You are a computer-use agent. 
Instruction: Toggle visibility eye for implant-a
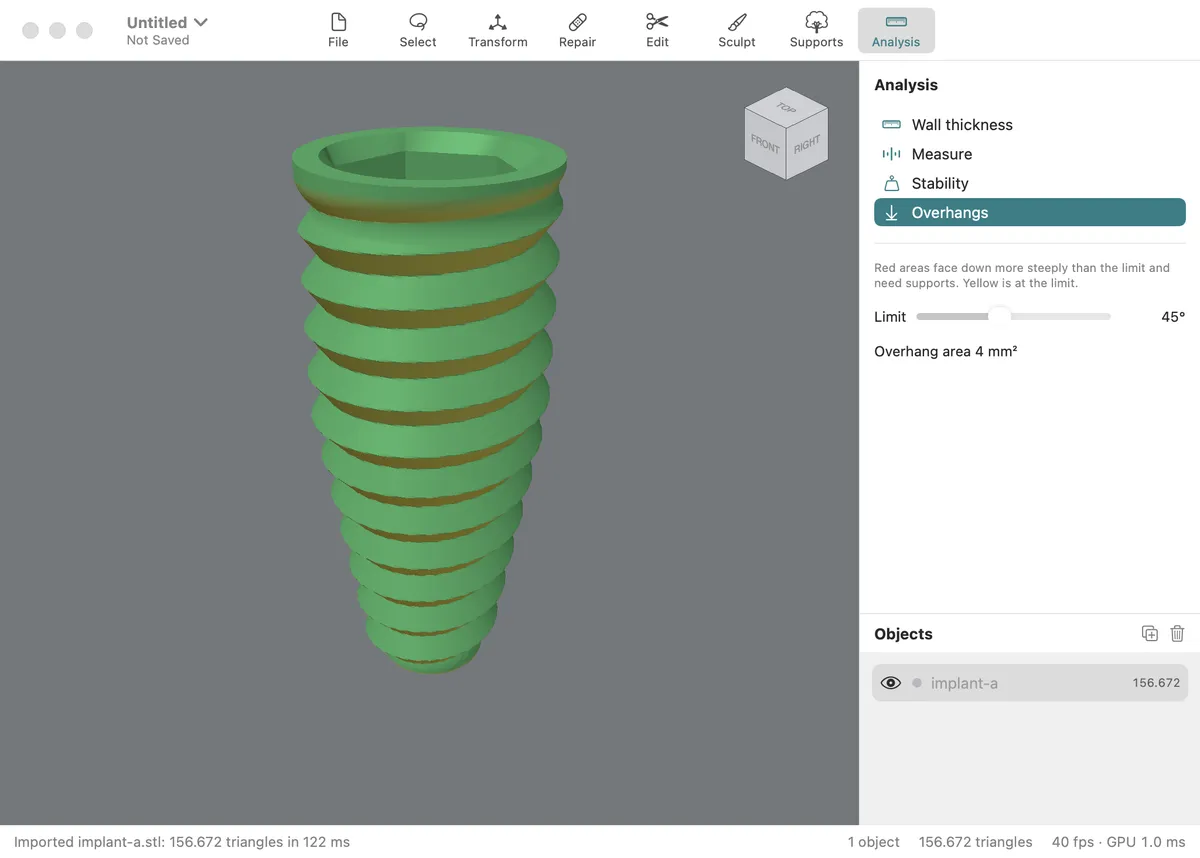point(890,683)
